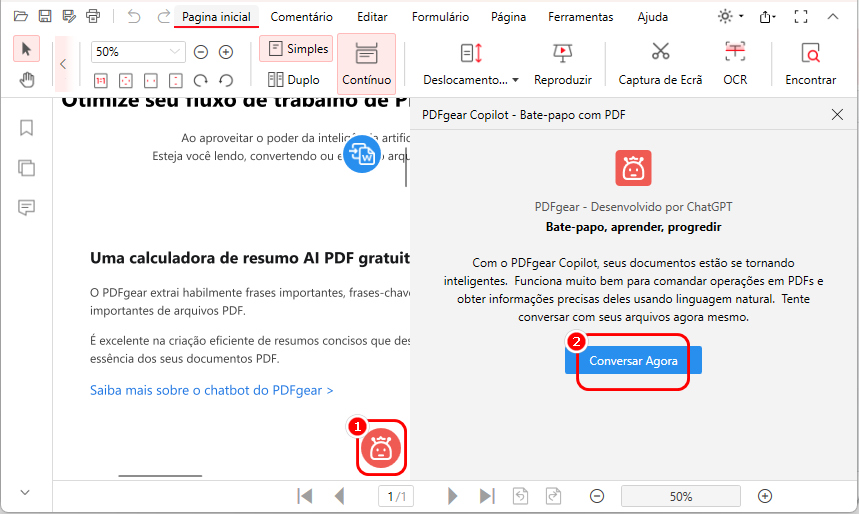Viewport: 859px width, 514px height.
Task: Rotate the page counterclockwise
Action: click(226, 81)
